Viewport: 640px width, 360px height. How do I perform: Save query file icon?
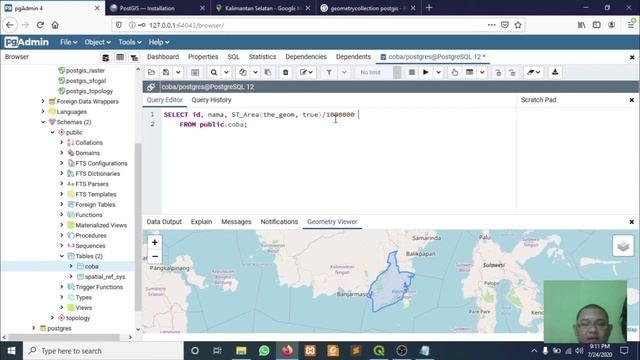[x=166, y=72]
